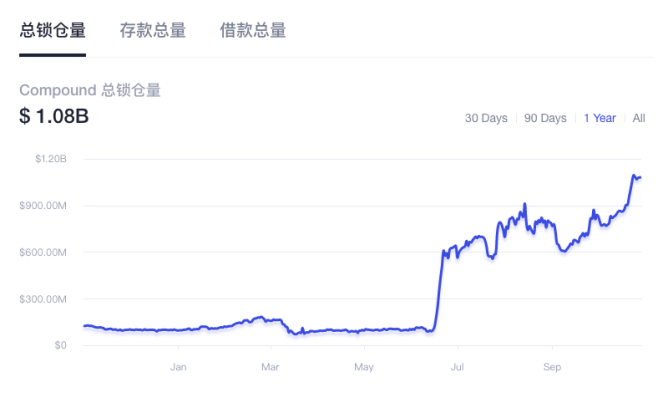Set chart range to 30 Days

(x=486, y=118)
